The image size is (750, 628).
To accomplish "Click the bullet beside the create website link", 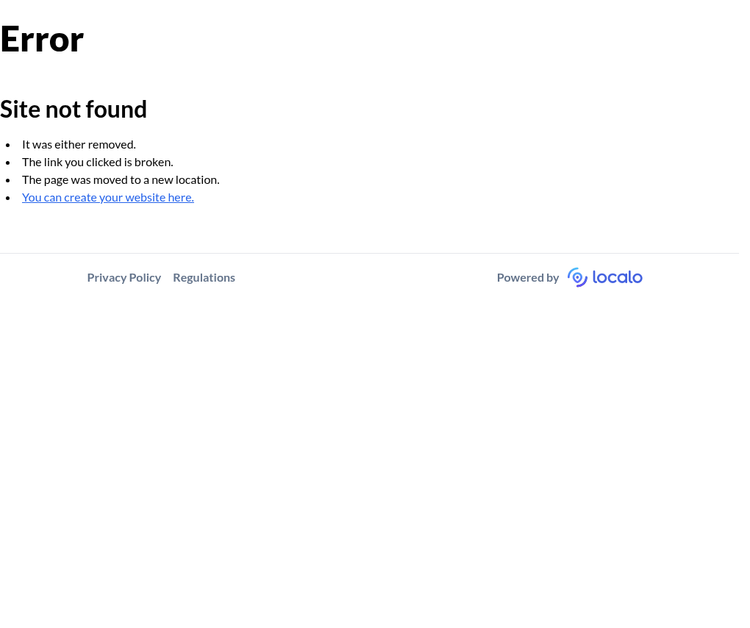I will point(8,198).
